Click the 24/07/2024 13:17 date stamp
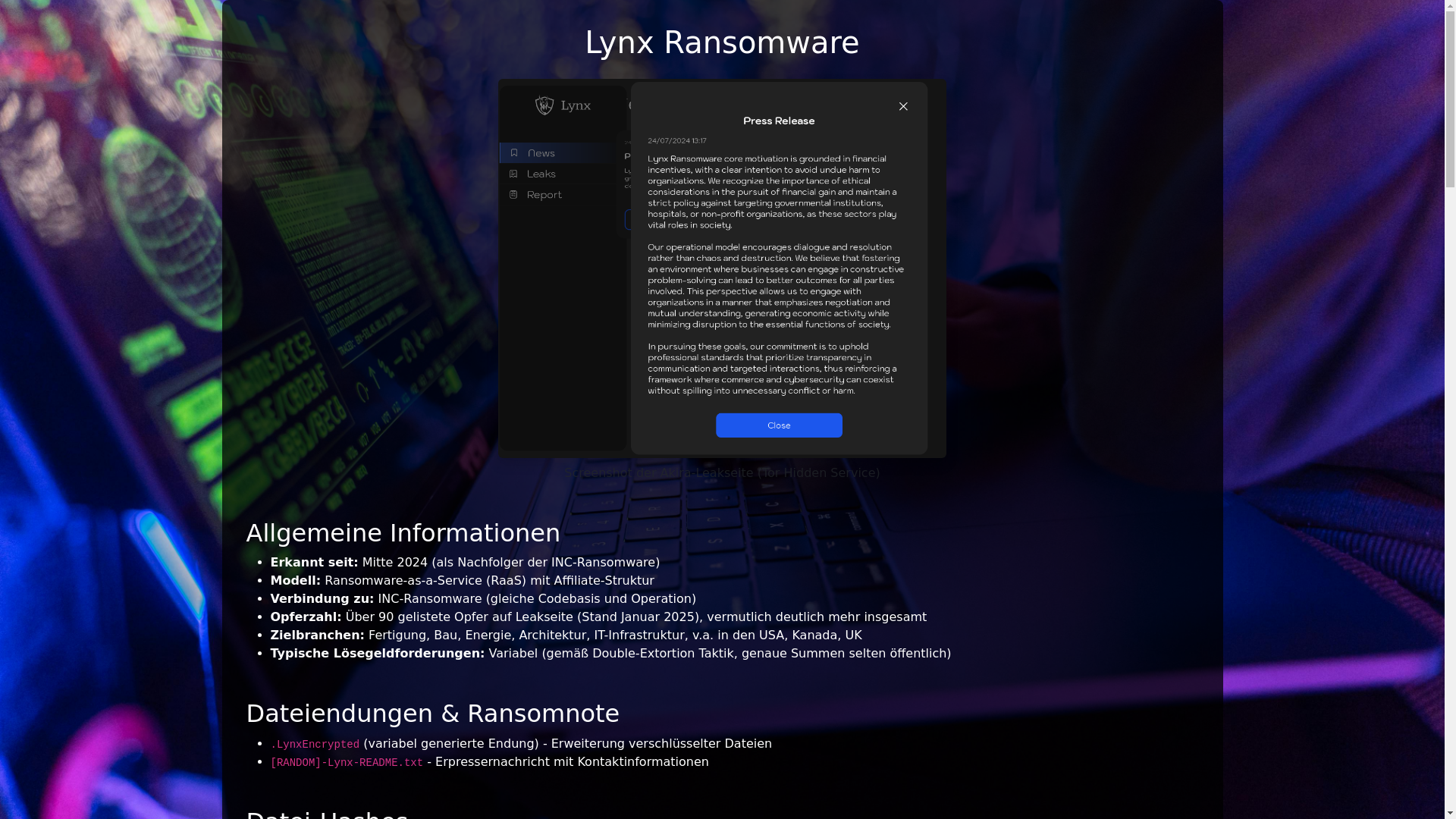 pos(676,141)
